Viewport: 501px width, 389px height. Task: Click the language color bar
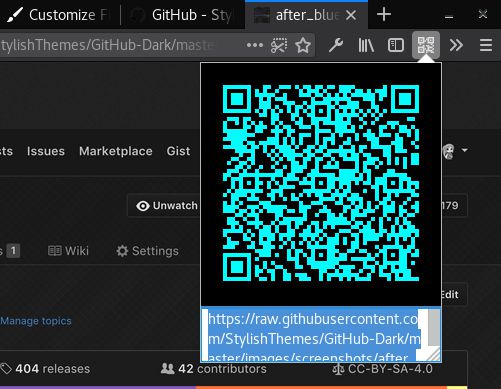233,387
